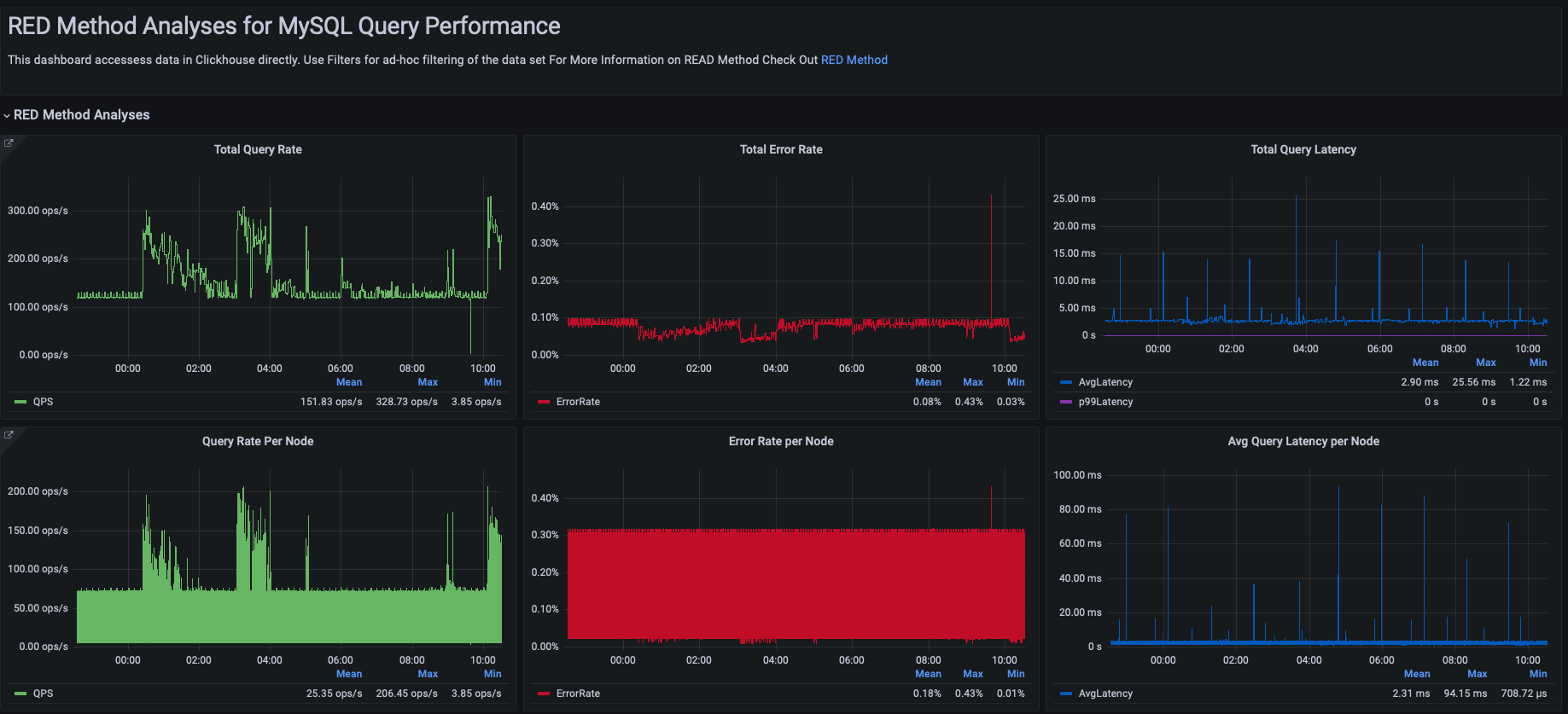Open Total Query Rate panel link icon

tap(9, 142)
